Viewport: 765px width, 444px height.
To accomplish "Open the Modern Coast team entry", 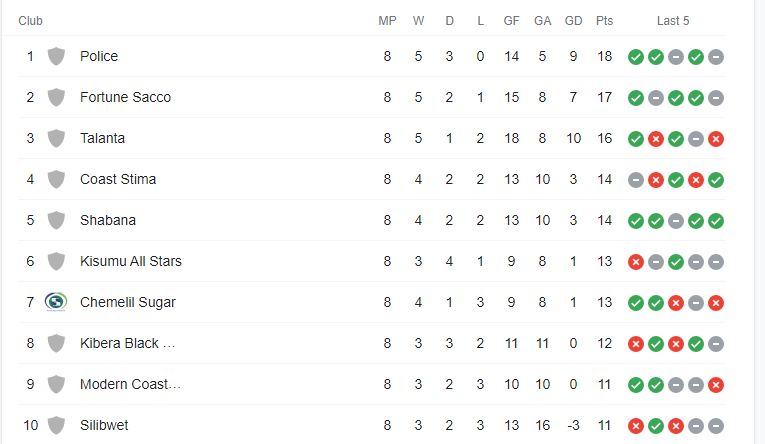I will tap(130, 384).
